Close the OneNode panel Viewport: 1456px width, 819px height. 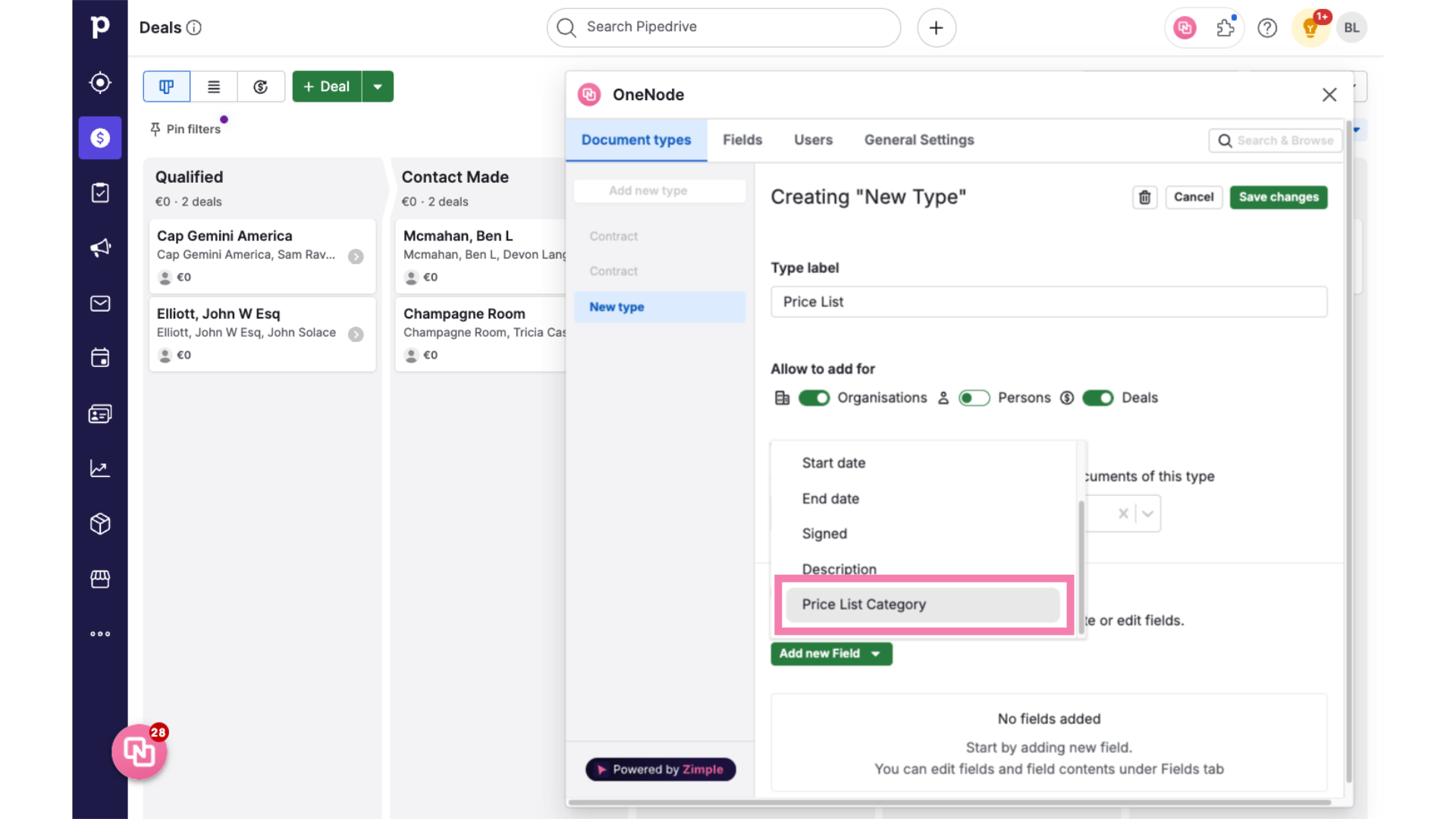pyautogui.click(x=1329, y=95)
